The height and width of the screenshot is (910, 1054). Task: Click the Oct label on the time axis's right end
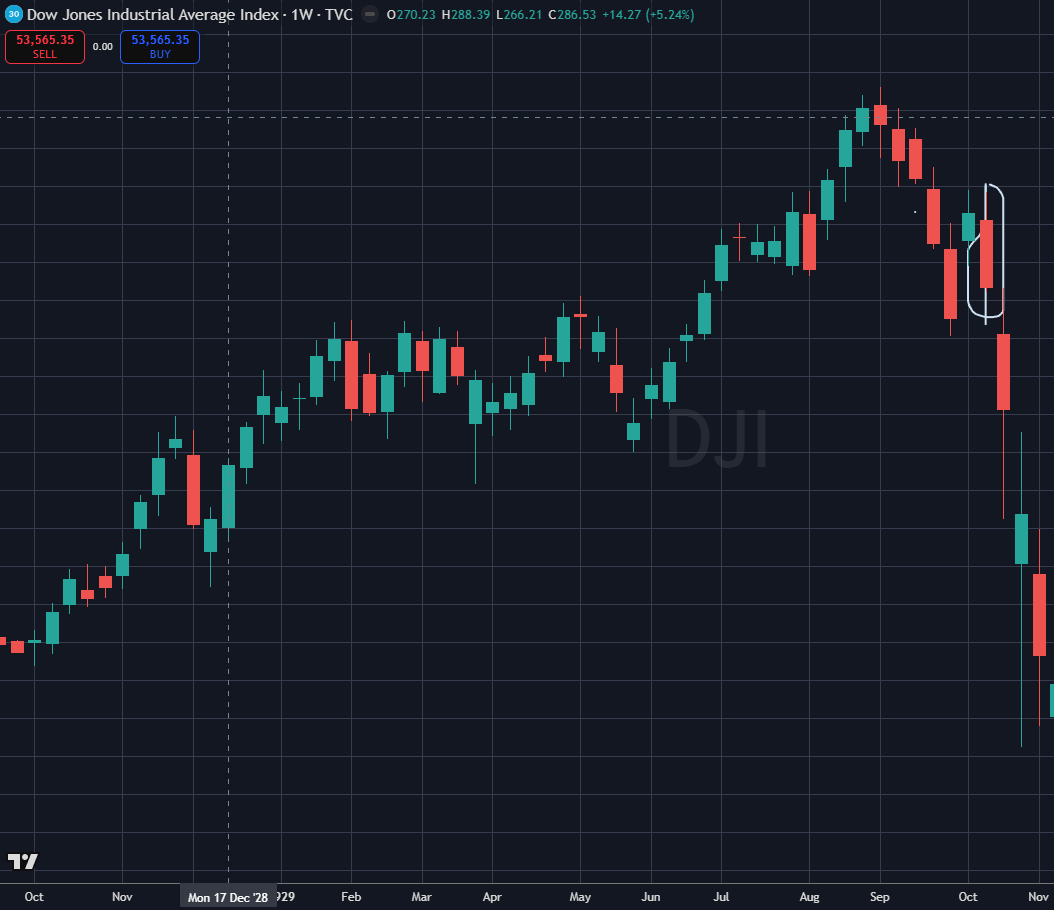(968, 897)
